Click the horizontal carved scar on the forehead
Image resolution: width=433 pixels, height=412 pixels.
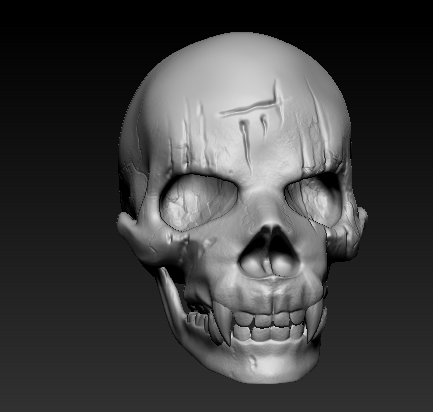tap(253, 107)
